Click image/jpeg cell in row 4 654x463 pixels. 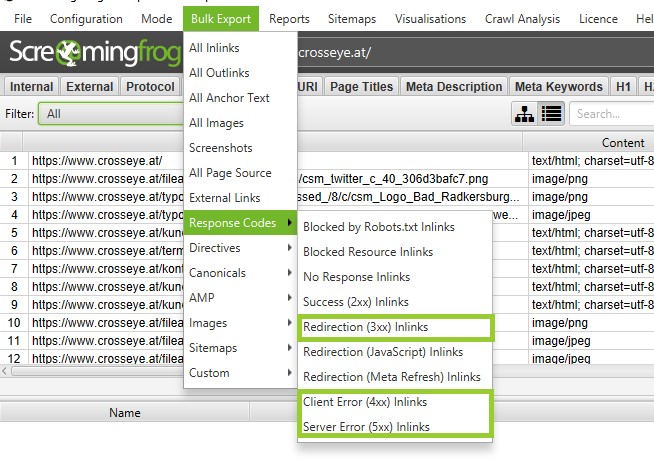(561, 215)
